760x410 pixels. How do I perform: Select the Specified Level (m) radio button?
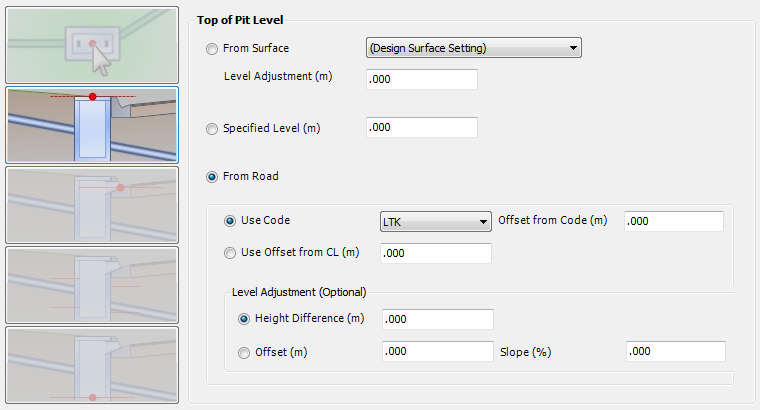pyautogui.click(x=212, y=129)
